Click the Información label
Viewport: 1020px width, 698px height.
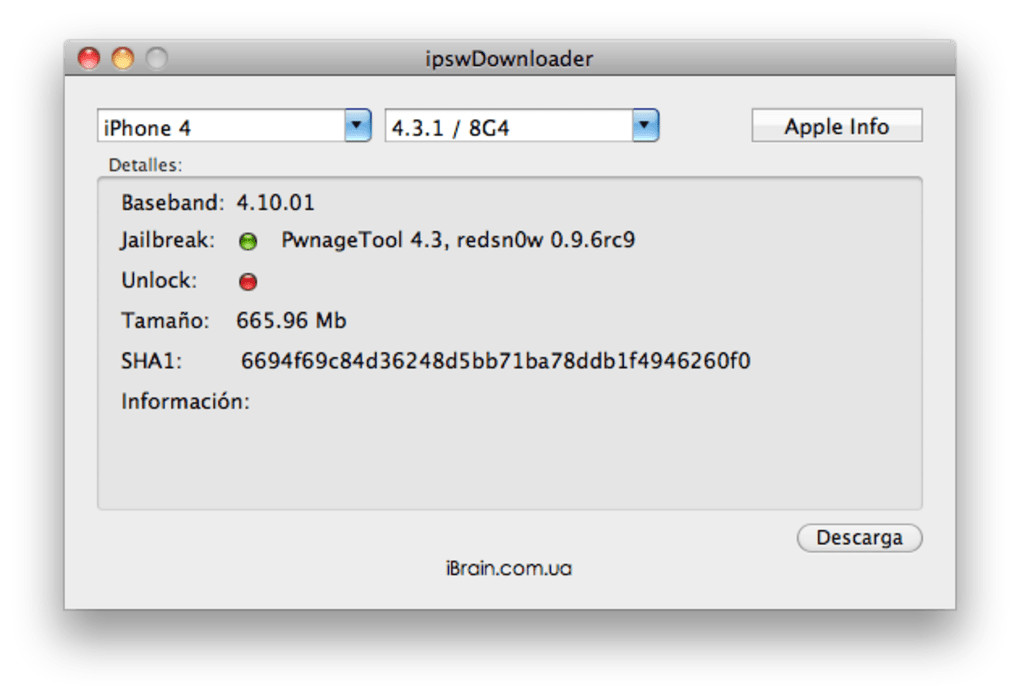pos(185,402)
